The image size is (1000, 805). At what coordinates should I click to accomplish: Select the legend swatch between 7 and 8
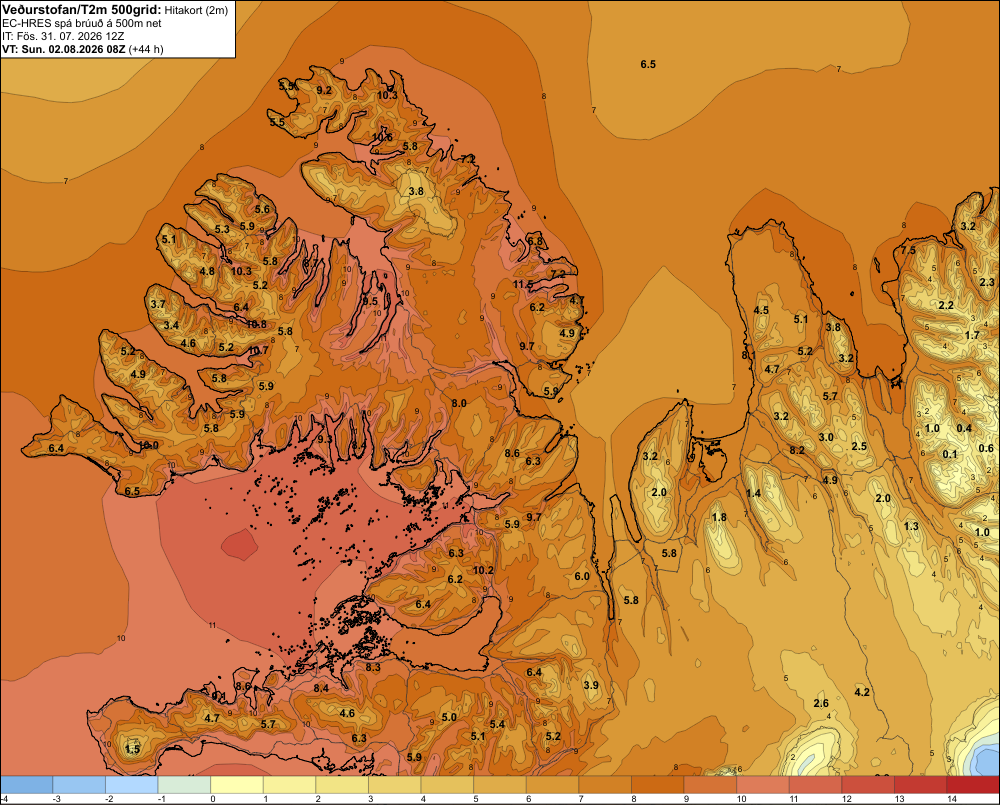tap(605, 785)
